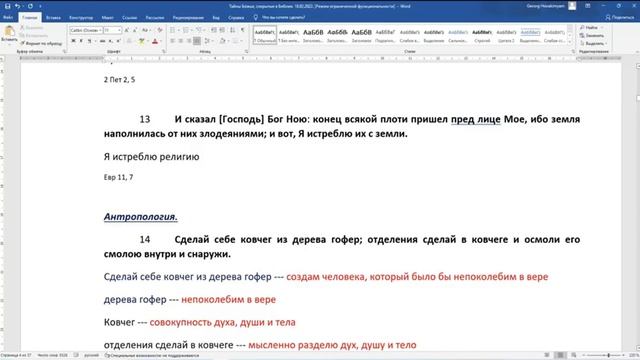Switch to Web Layout view in status bar

[573, 356]
